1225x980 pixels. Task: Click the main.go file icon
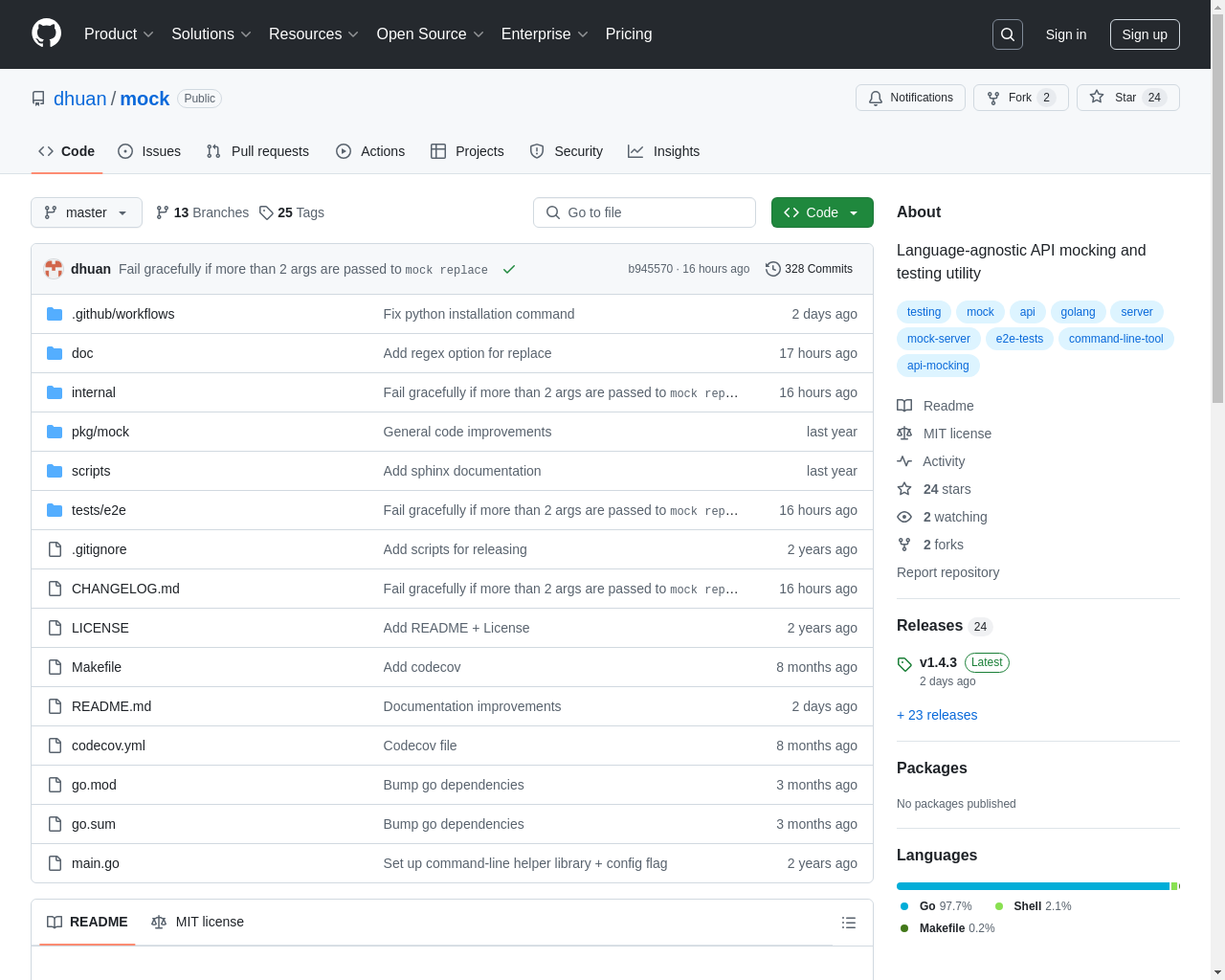tap(55, 863)
